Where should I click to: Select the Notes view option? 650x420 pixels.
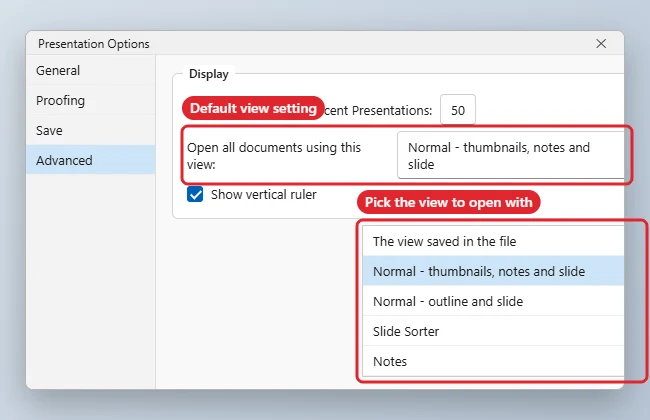click(x=493, y=361)
